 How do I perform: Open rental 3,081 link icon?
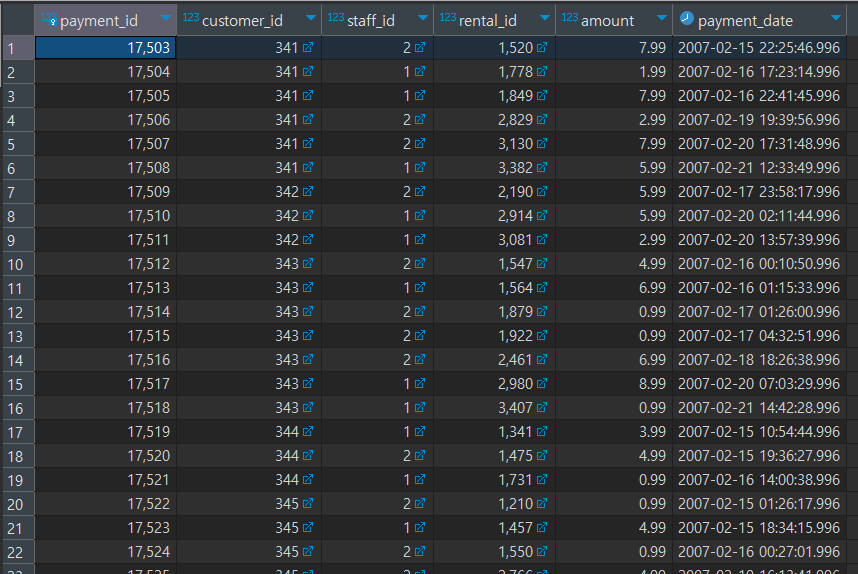(542, 240)
